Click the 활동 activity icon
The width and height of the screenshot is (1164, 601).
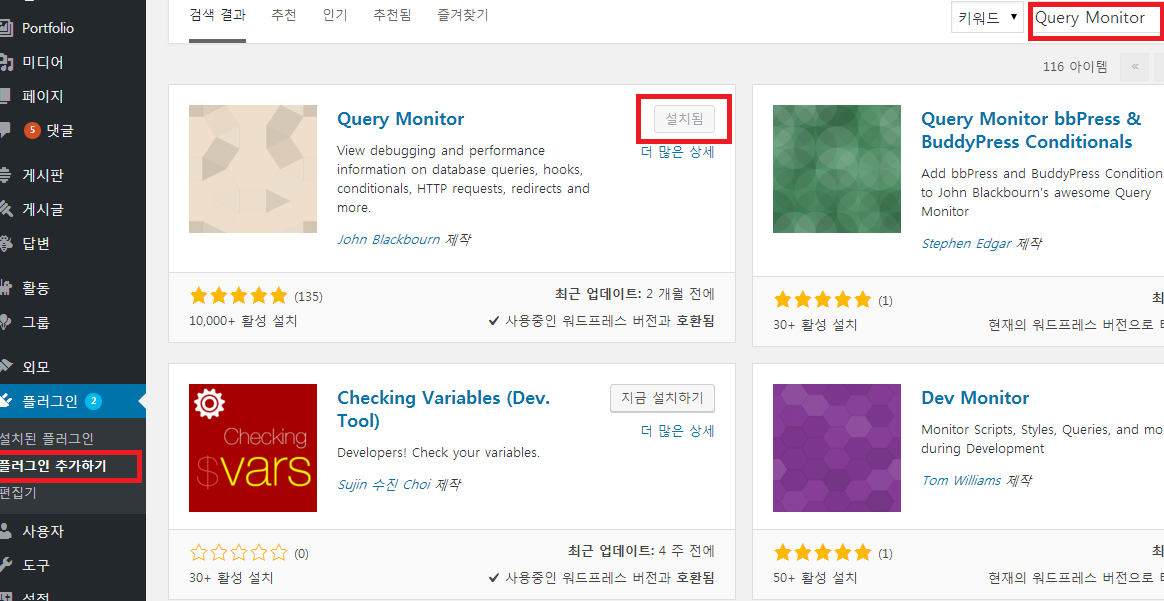[5, 288]
